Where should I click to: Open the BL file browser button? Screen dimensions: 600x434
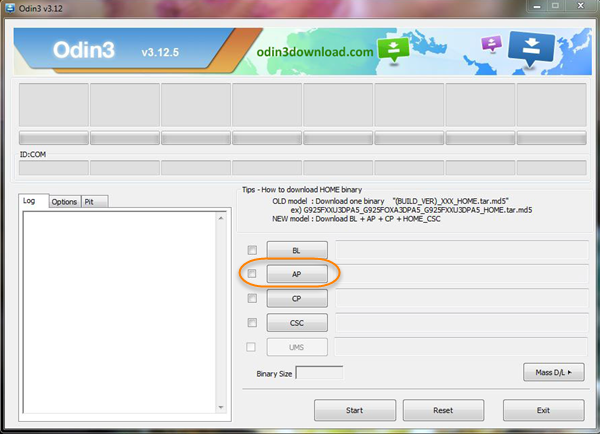pyautogui.click(x=297, y=250)
